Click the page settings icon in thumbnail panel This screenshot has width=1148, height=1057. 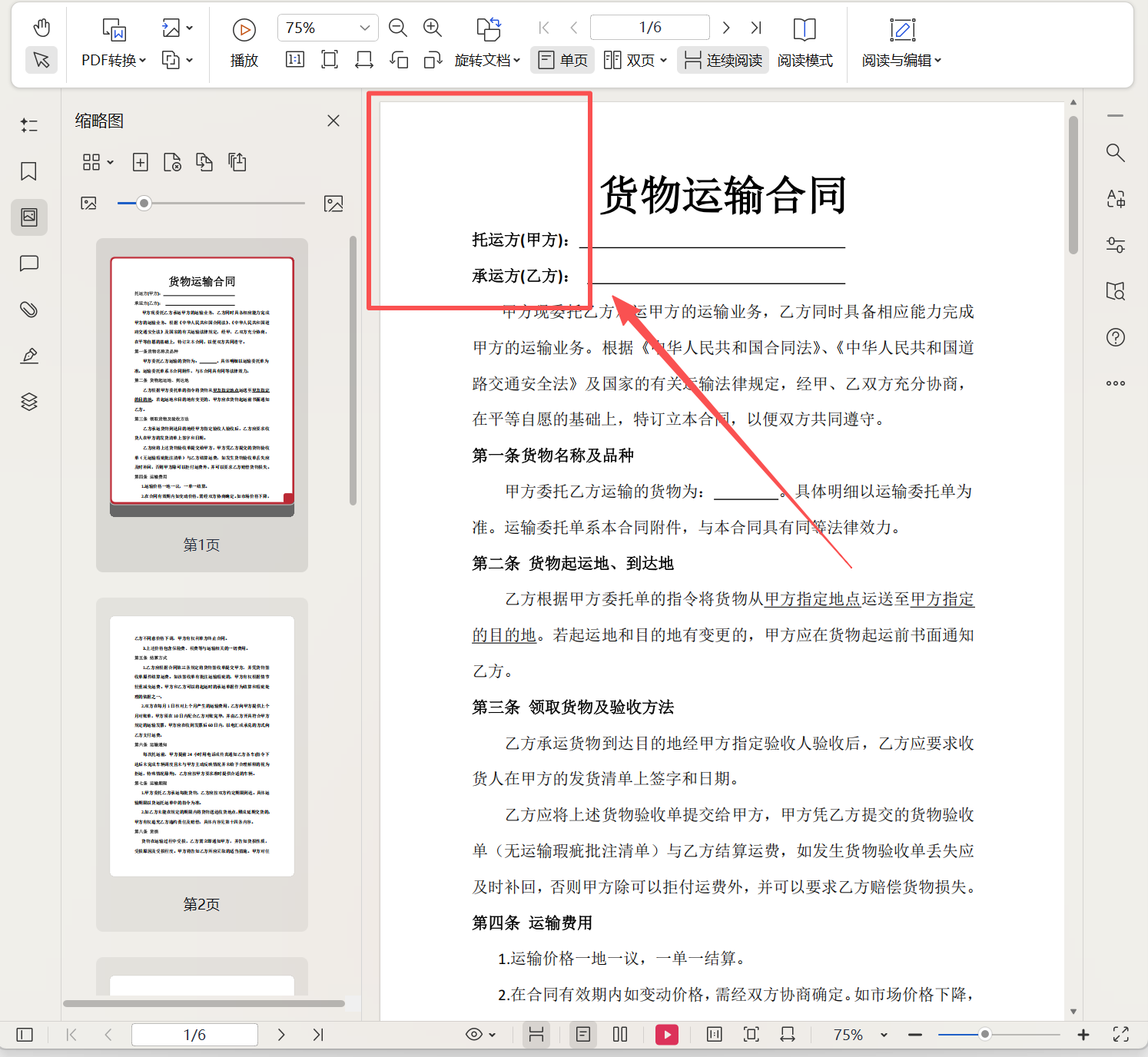[x=172, y=162]
